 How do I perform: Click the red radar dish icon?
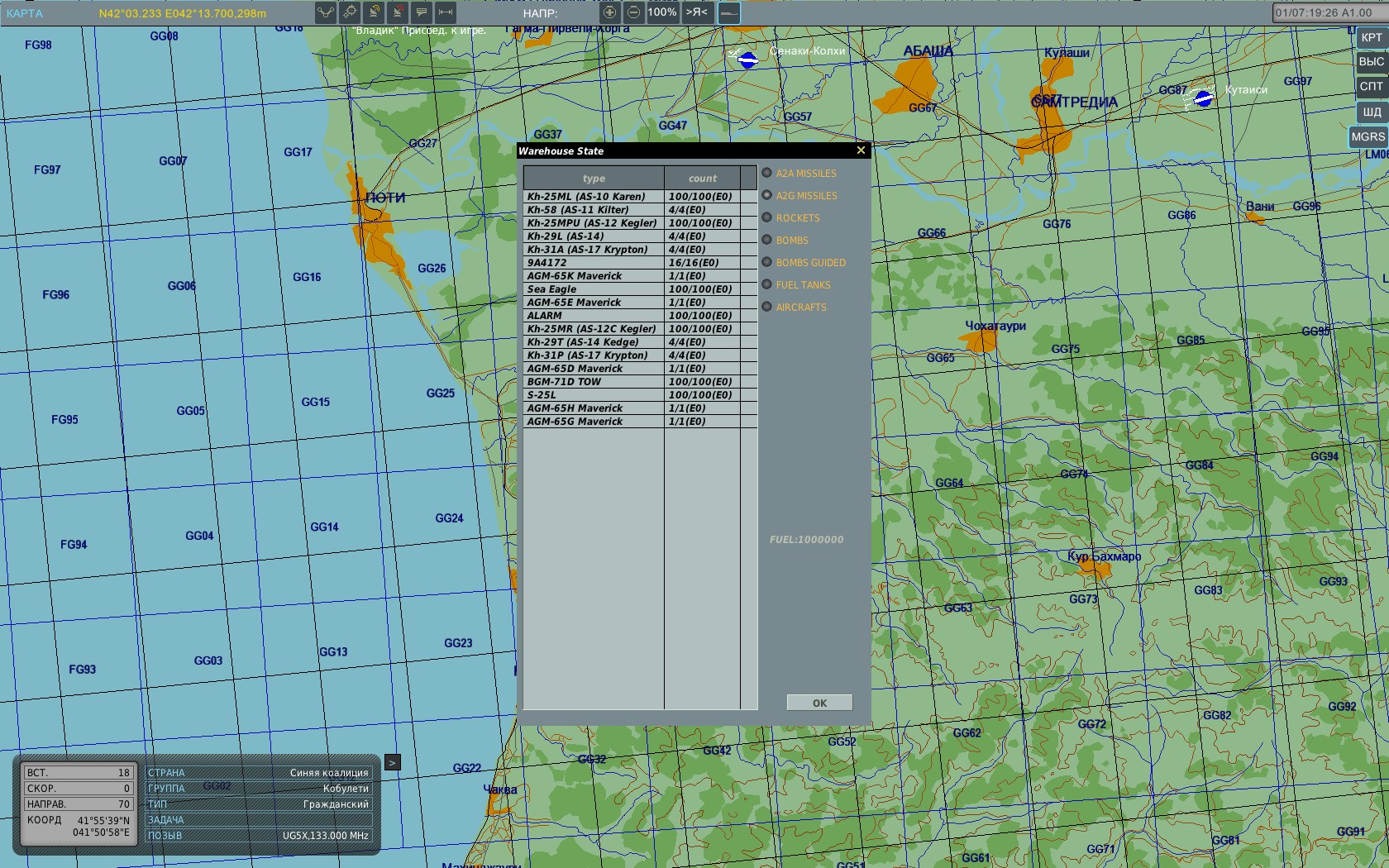[399, 12]
